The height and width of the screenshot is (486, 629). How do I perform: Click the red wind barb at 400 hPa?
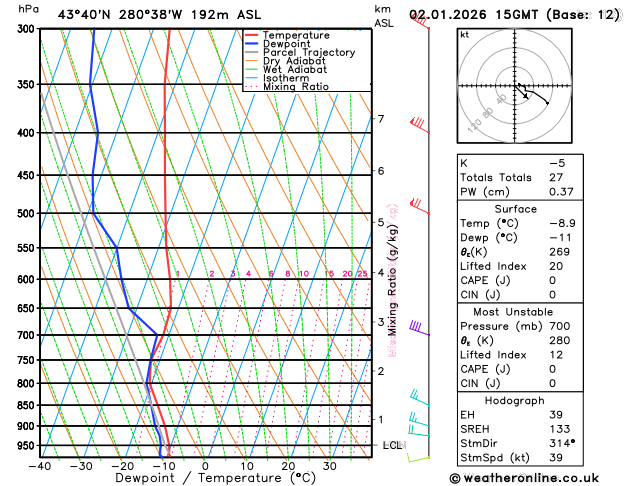[420, 125]
